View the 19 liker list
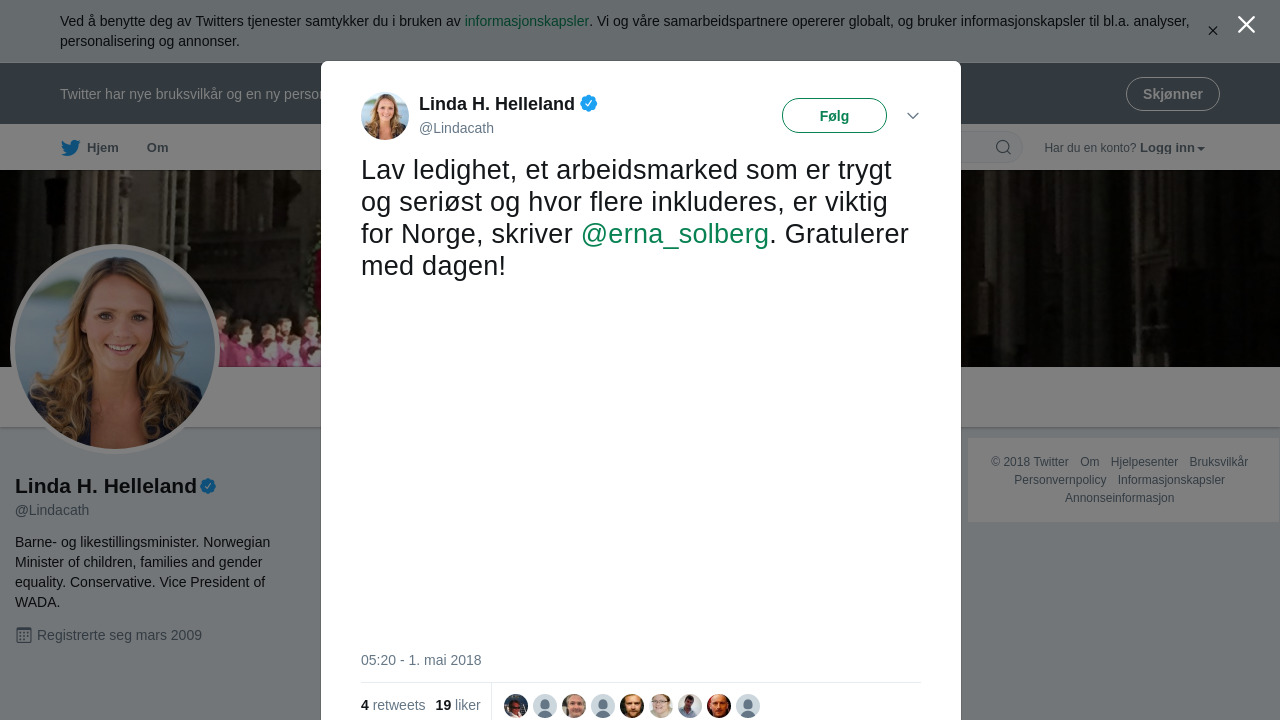 (458, 705)
